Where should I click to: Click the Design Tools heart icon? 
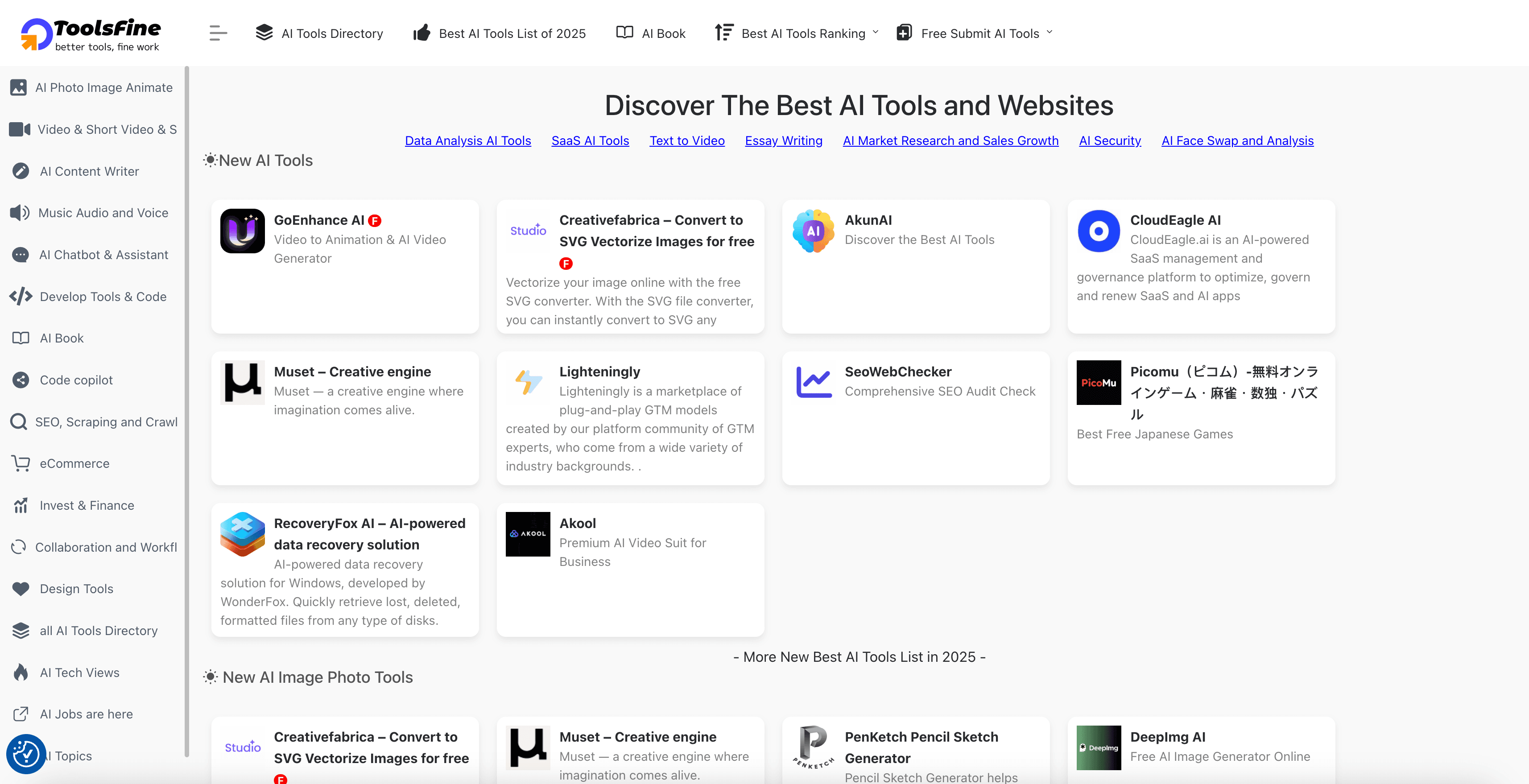(21, 589)
